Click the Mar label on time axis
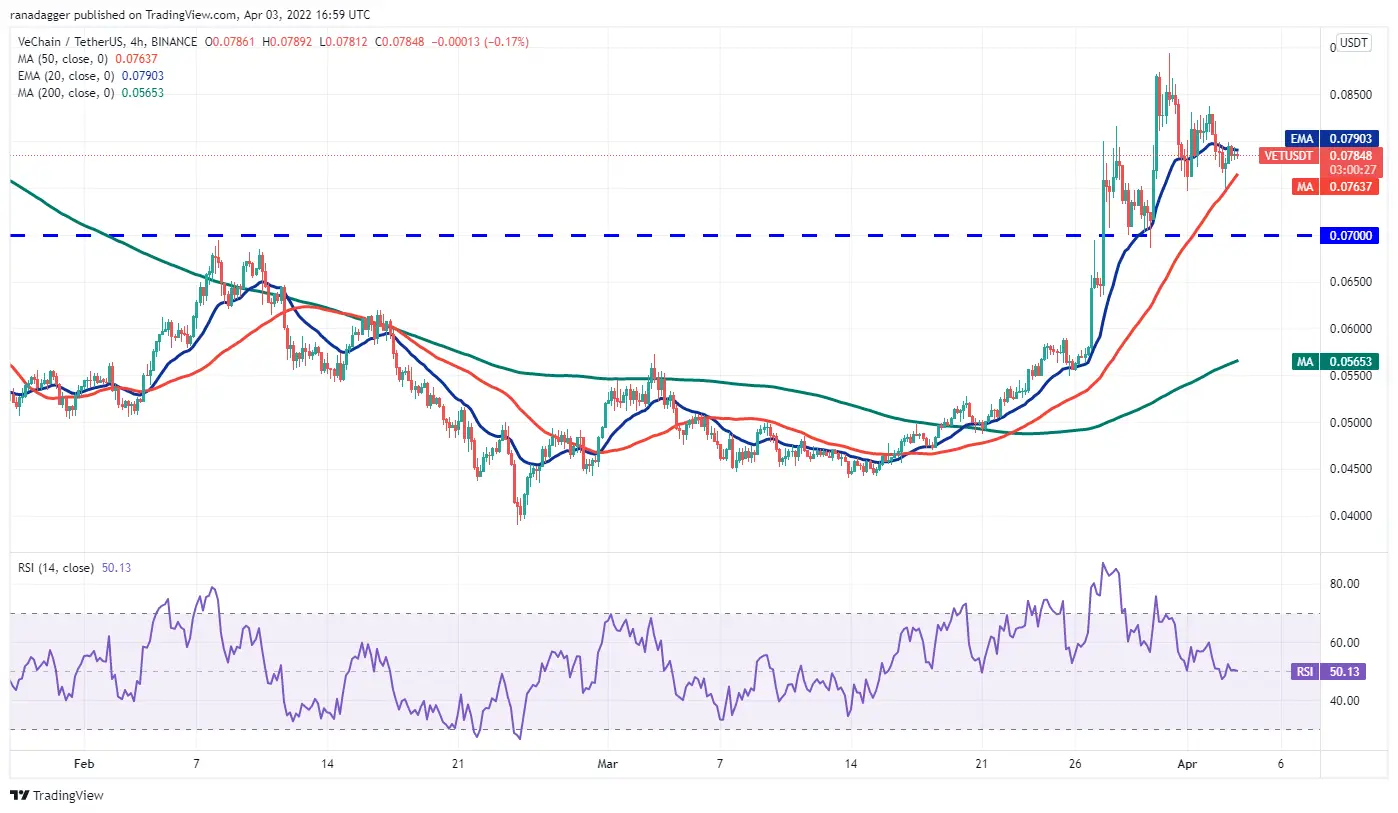The image size is (1398, 813). [x=605, y=764]
